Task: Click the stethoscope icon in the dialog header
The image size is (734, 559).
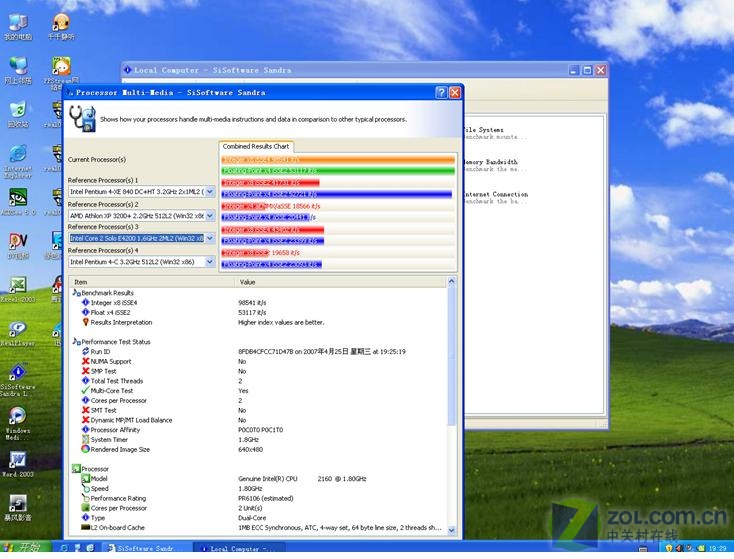Action: pos(82,118)
